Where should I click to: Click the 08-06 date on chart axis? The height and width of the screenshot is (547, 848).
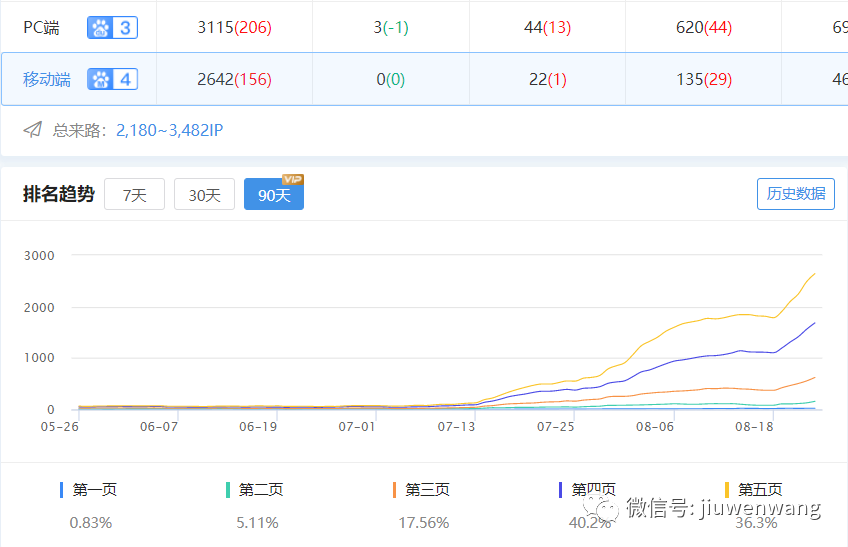[x=655, y=427]
